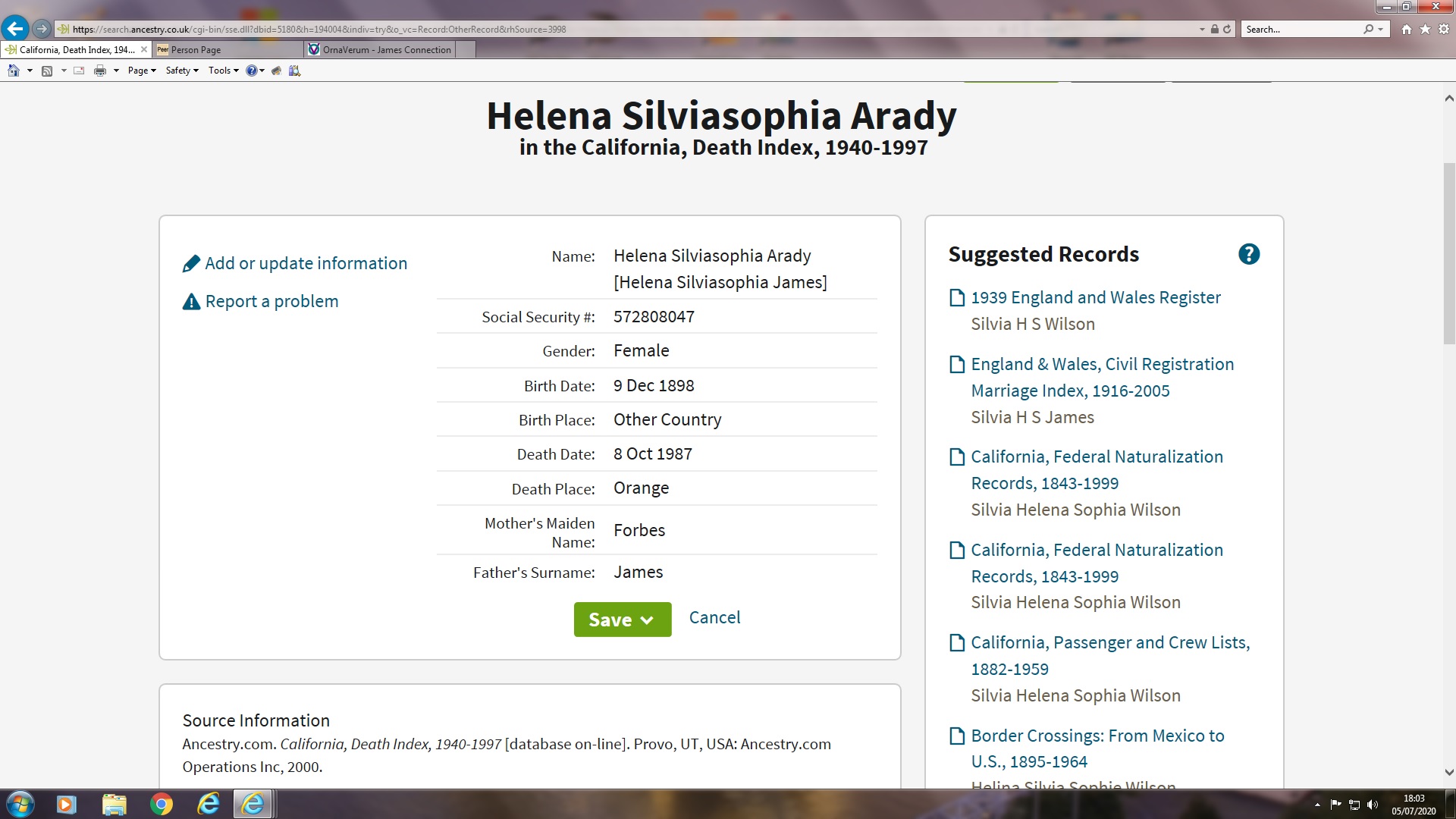The width and height of the screenshot is (1456, 819).
Task: Click the page Refresh icon in address bar
Action: (x=1227, y=29)
